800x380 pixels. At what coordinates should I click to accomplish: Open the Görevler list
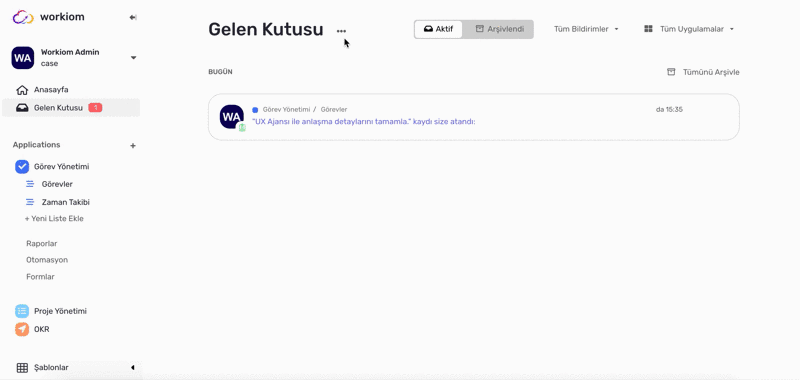[57, 184]
